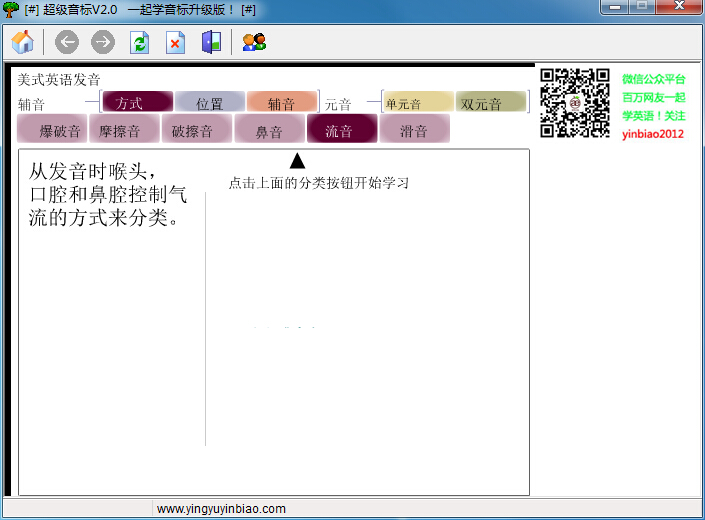Select the orange 辅音 tab

(x=282, y=102)
